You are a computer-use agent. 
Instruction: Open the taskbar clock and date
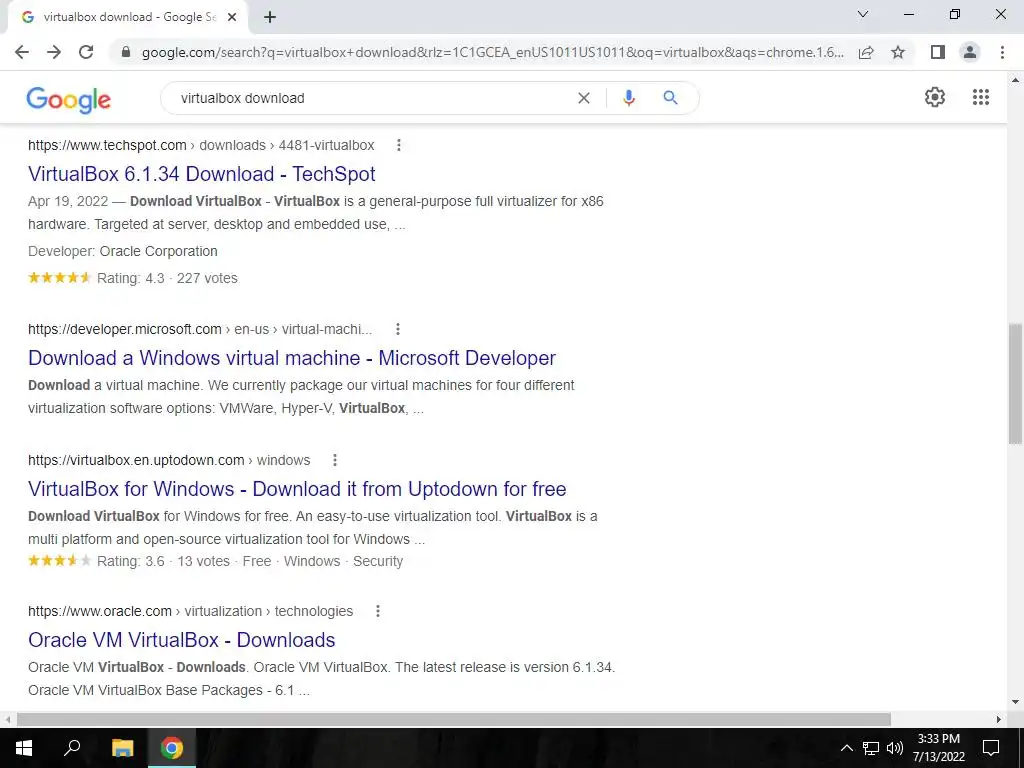point(938,748)
